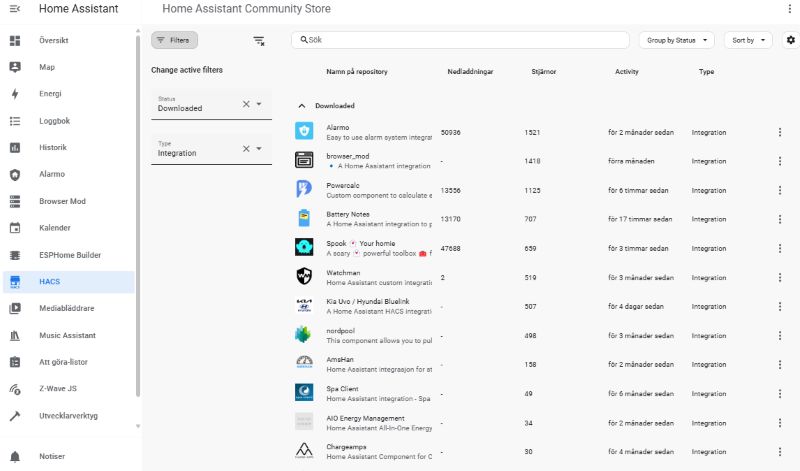
Task: Click the Browser Mod sidebar icon
Action: tap(15, 201)
